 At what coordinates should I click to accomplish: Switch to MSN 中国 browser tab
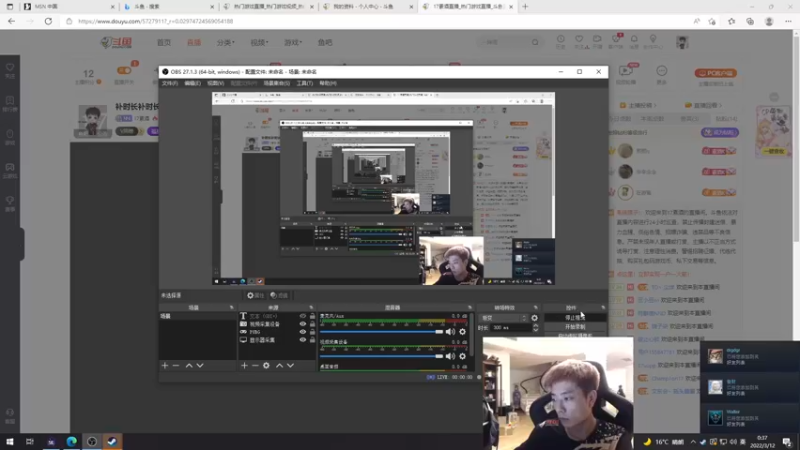(68, 7)
